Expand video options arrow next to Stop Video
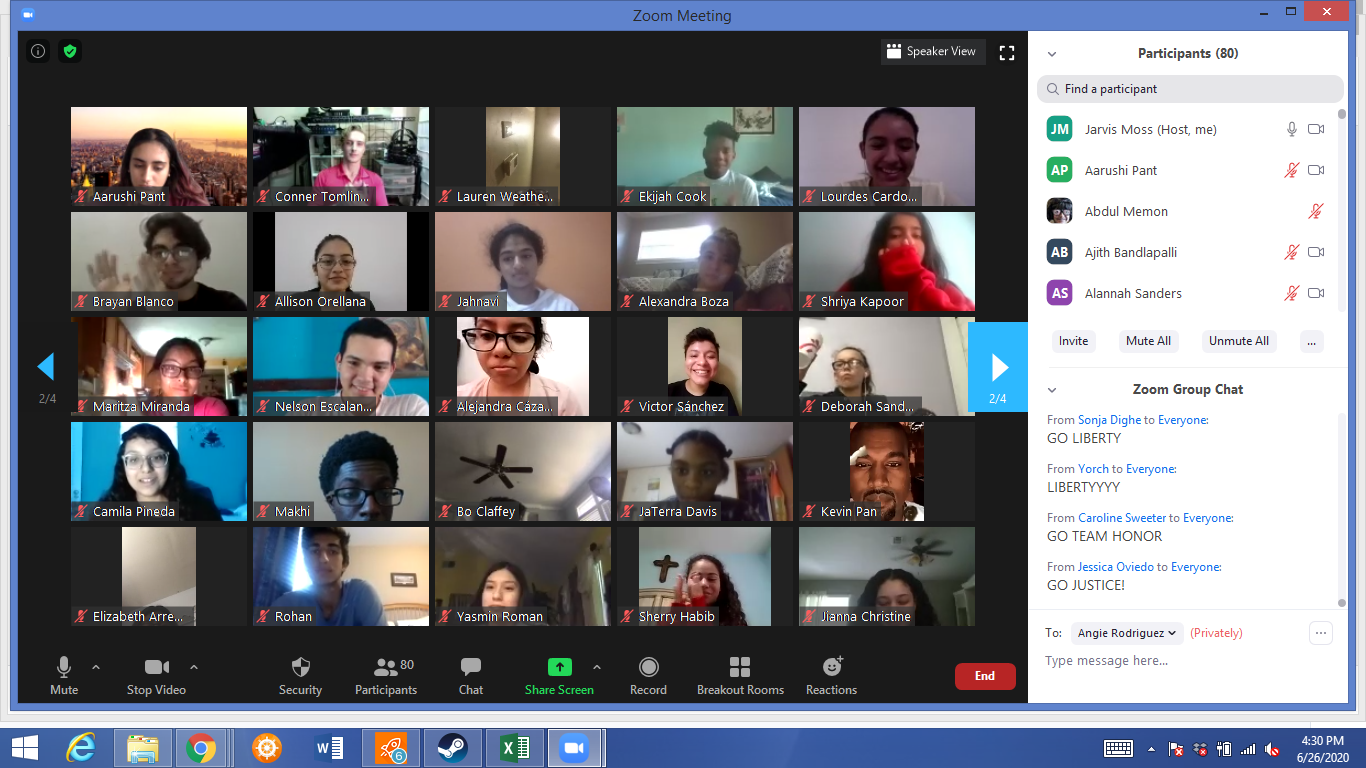This screenshot has height=768, width=1366. [x=194, y=667]
